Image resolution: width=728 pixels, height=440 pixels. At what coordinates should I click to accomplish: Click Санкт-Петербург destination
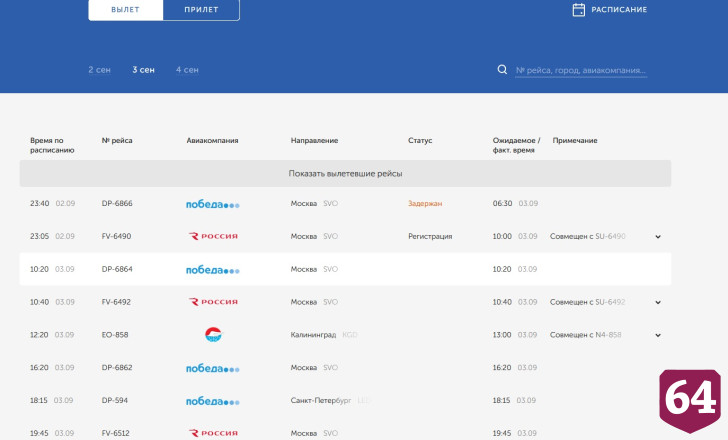[x=321, y=401]
